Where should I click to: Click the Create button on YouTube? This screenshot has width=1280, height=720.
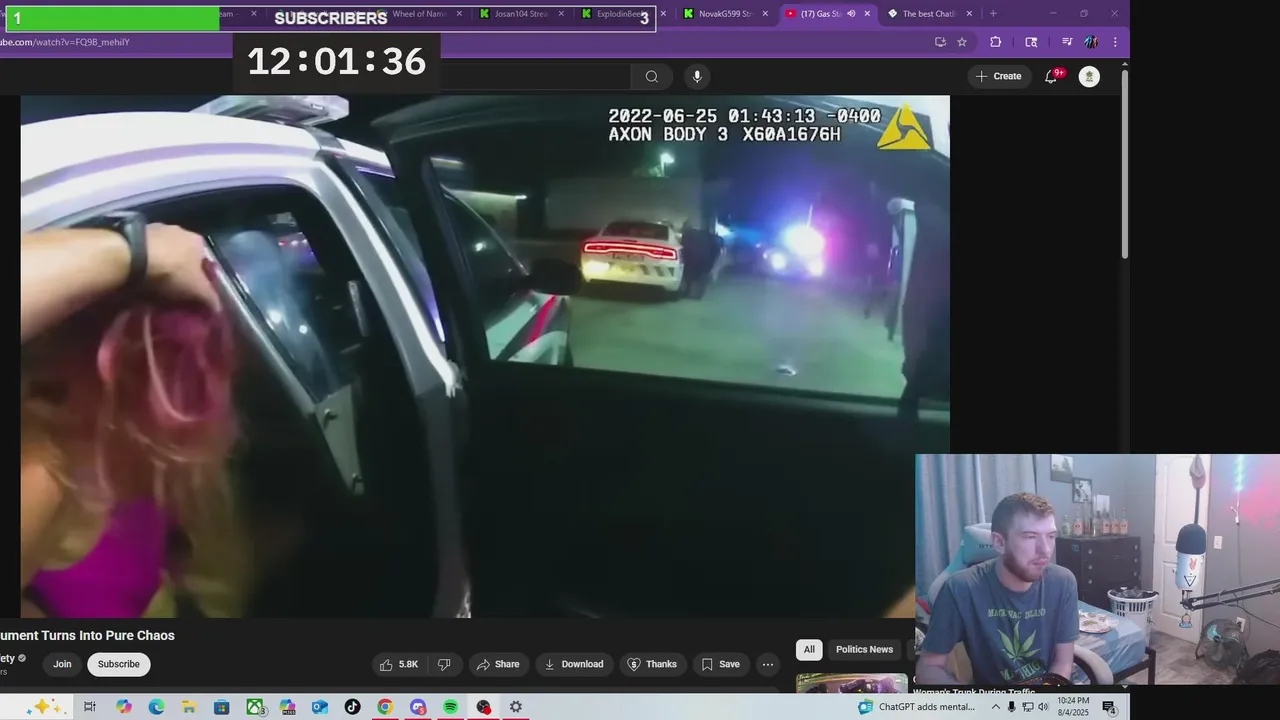[999, 76]
